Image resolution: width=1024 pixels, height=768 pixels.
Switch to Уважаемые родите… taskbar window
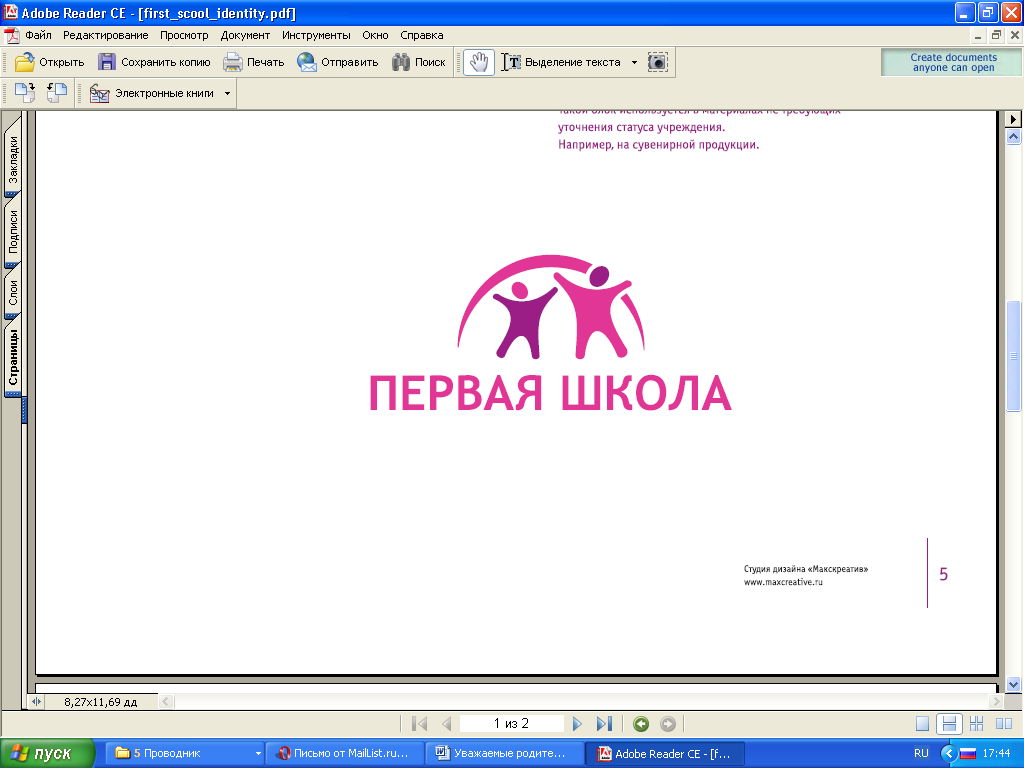pos(504,754)
